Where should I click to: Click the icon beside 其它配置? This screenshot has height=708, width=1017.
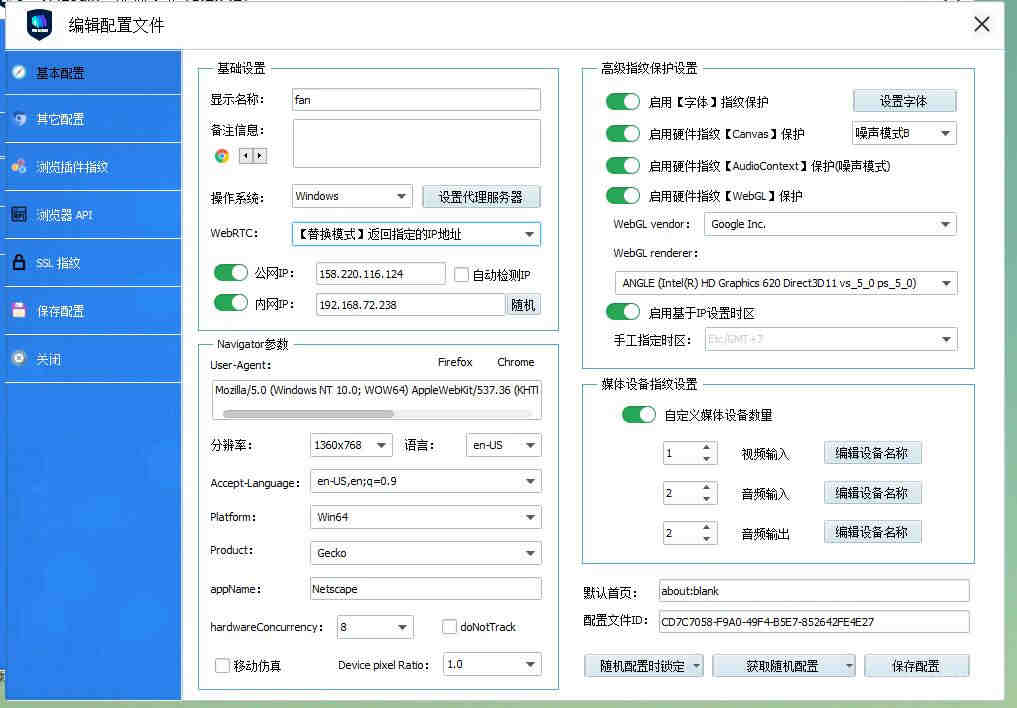pos(19,119)
